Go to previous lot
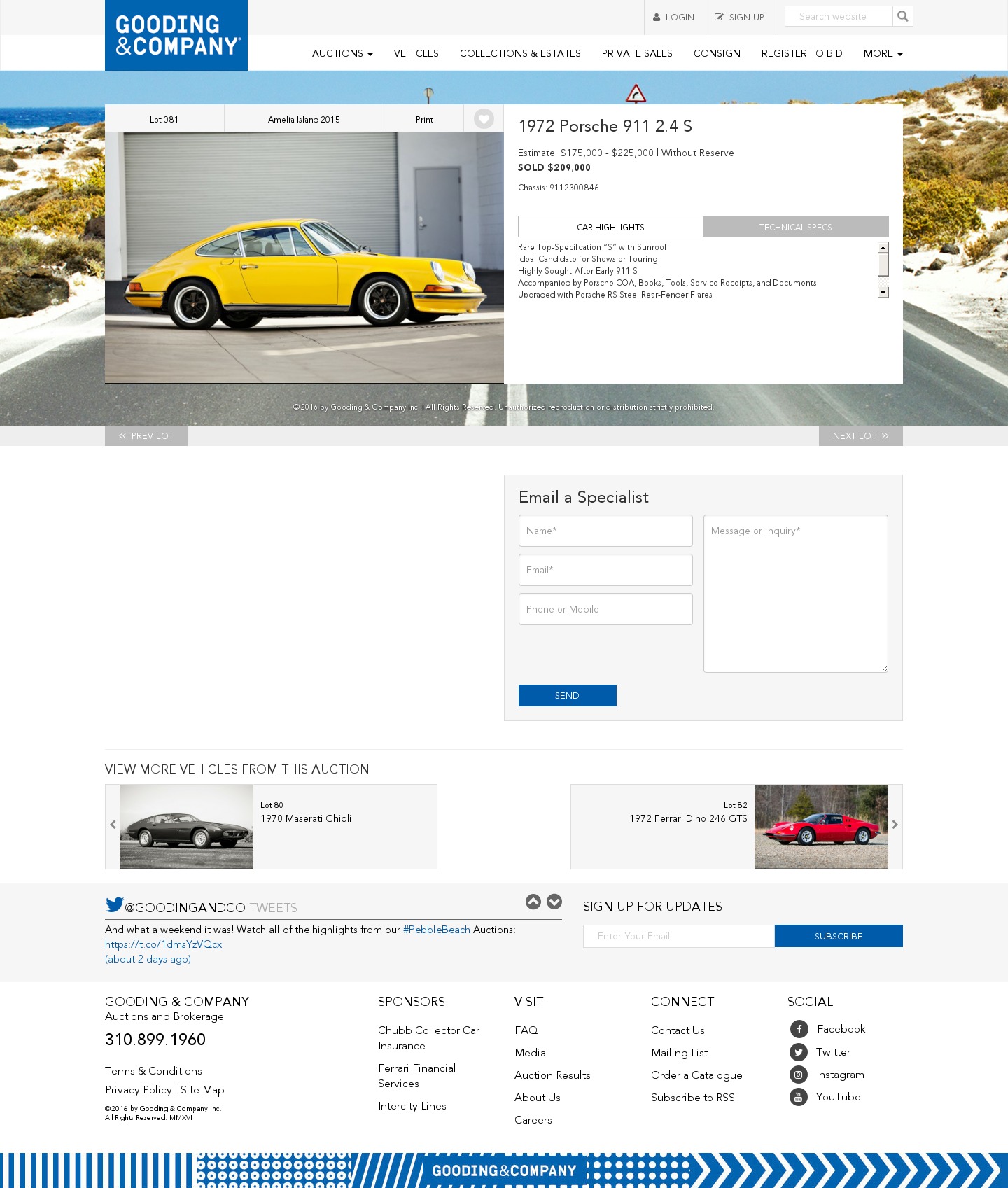The width and height of the screenshot is (1008, 1188). (x=146, y=435)
